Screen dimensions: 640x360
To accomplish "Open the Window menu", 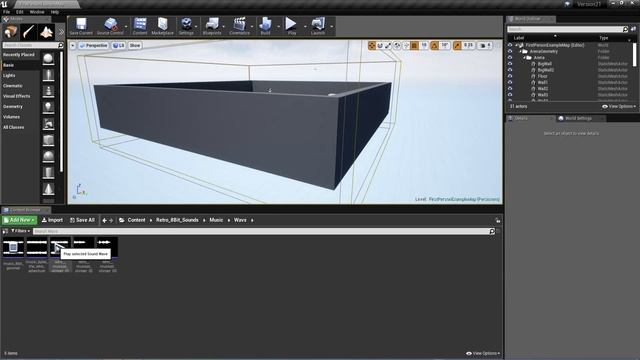I will pyautogui.click(x=37, y=12).
